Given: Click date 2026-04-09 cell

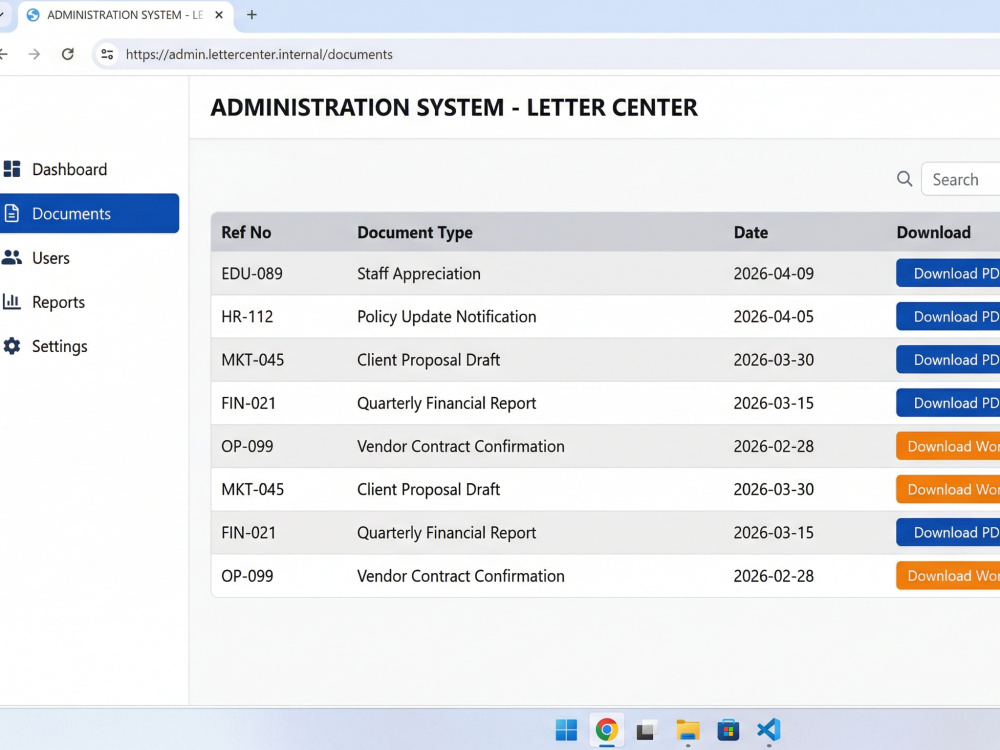Looking at the screenshot, I should (774, 274).
